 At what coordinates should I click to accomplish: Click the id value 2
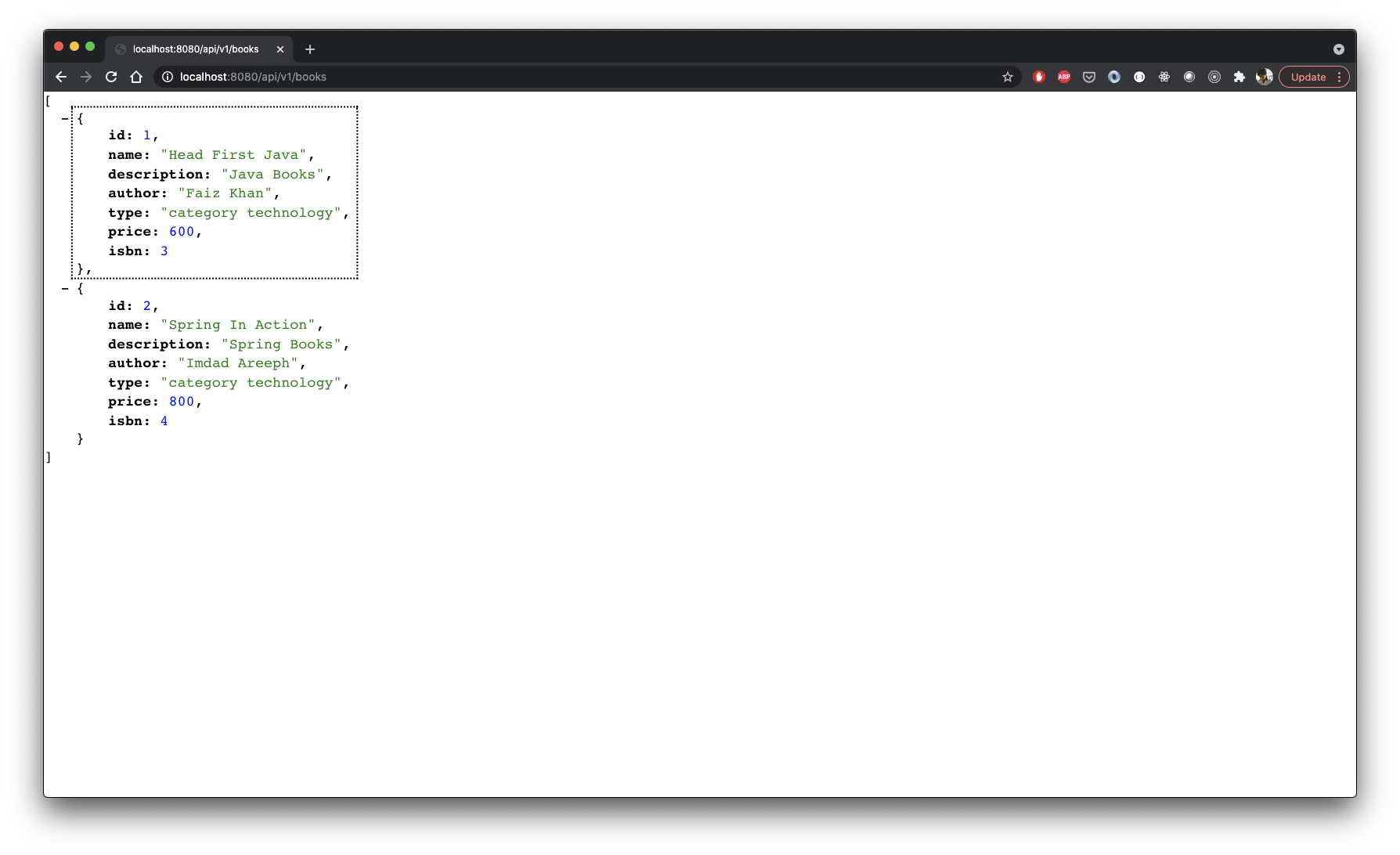click(147, 306)
